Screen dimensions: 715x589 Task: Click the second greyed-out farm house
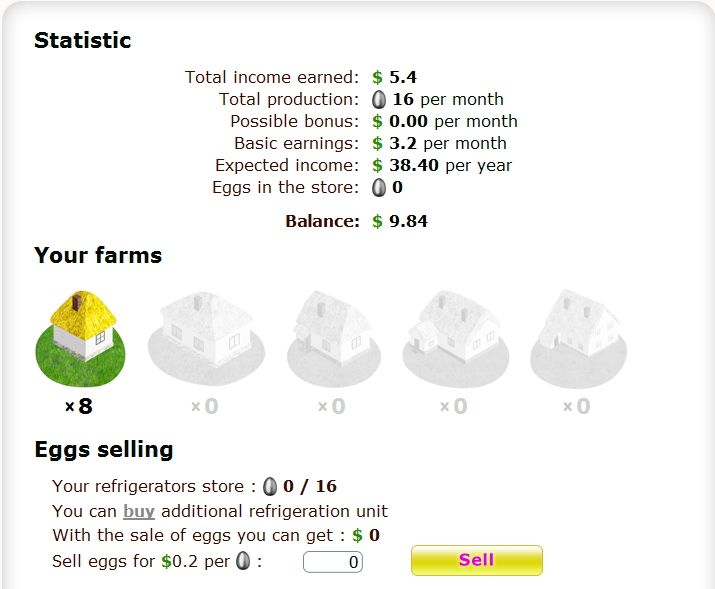click(x=206, y=339)
